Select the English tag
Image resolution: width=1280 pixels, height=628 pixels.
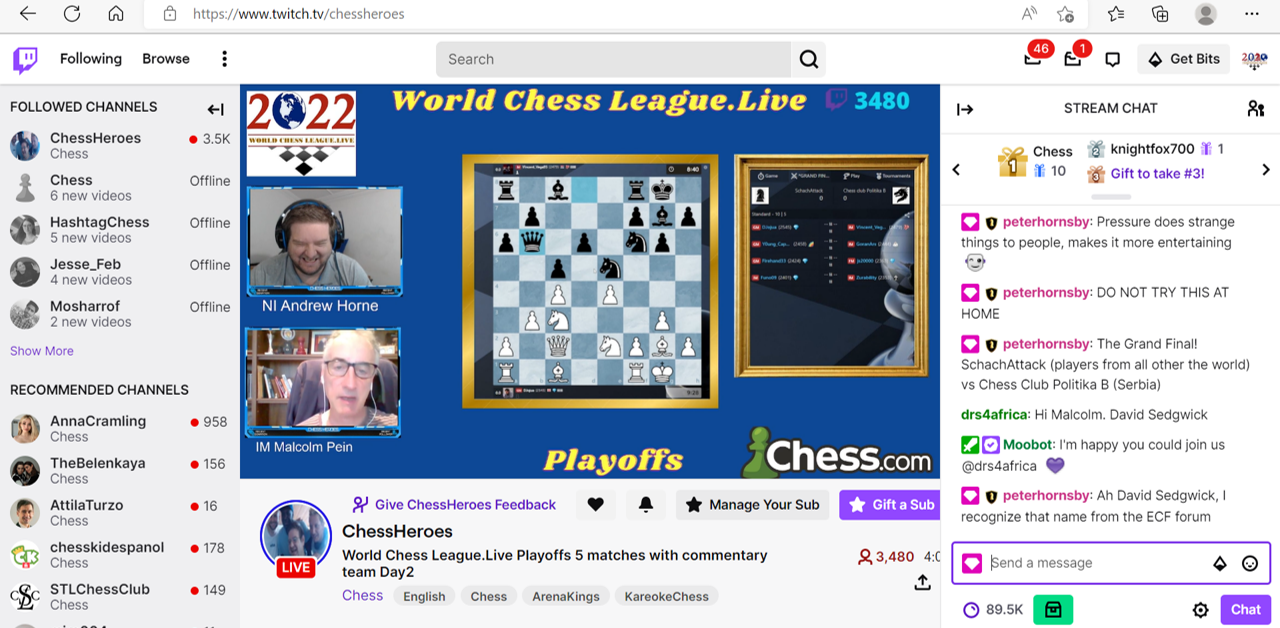click(x=424, y=596)
